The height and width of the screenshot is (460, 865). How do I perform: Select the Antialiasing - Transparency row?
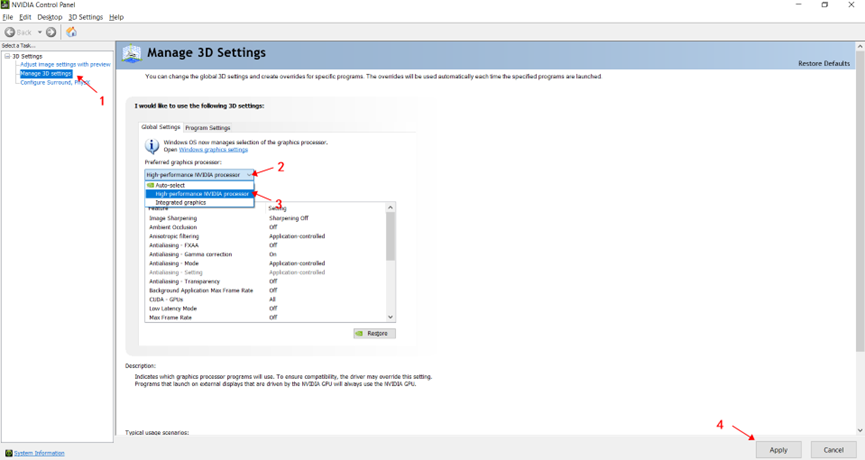pyautogui.click(x=265, y=281)
